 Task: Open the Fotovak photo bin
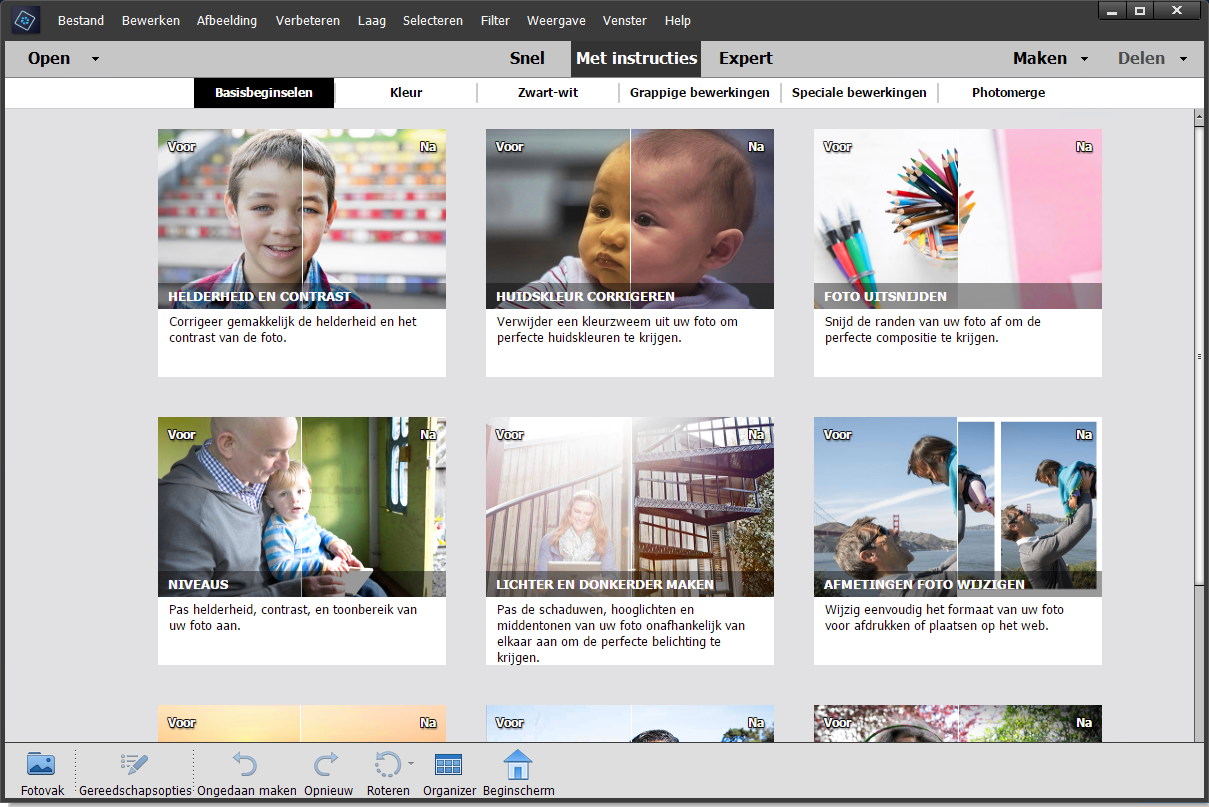[x=42, y=773]
